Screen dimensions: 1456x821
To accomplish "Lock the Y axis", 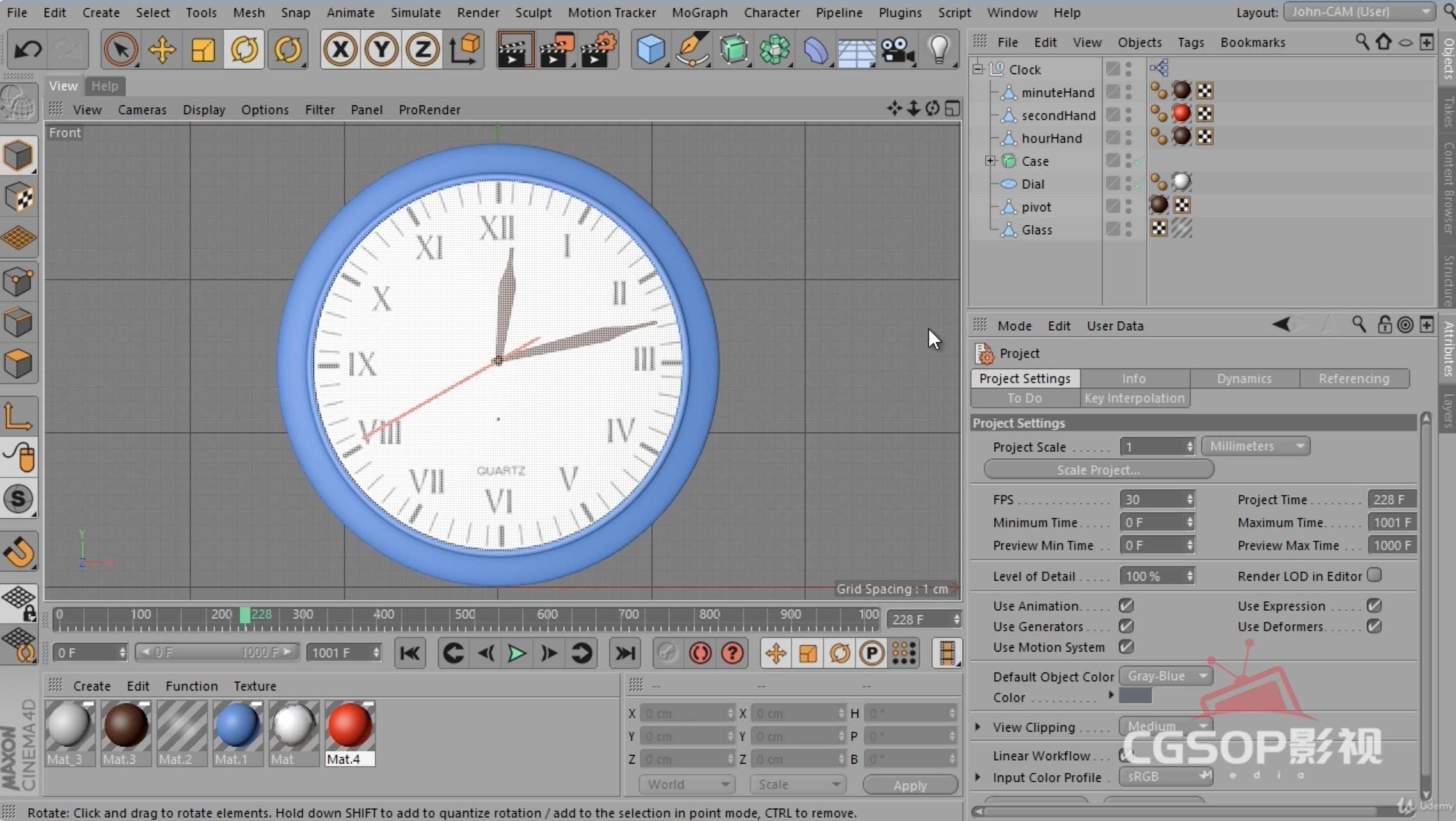I will [x=381, y=49].
